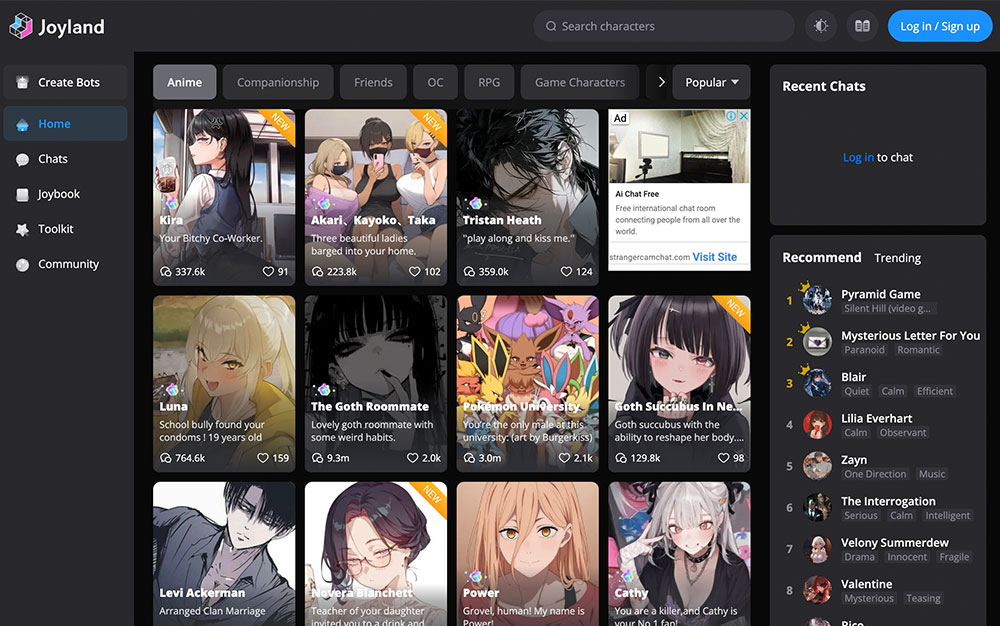Click the Chats bubble icon

pyautogui.click(x=22, y=159)
